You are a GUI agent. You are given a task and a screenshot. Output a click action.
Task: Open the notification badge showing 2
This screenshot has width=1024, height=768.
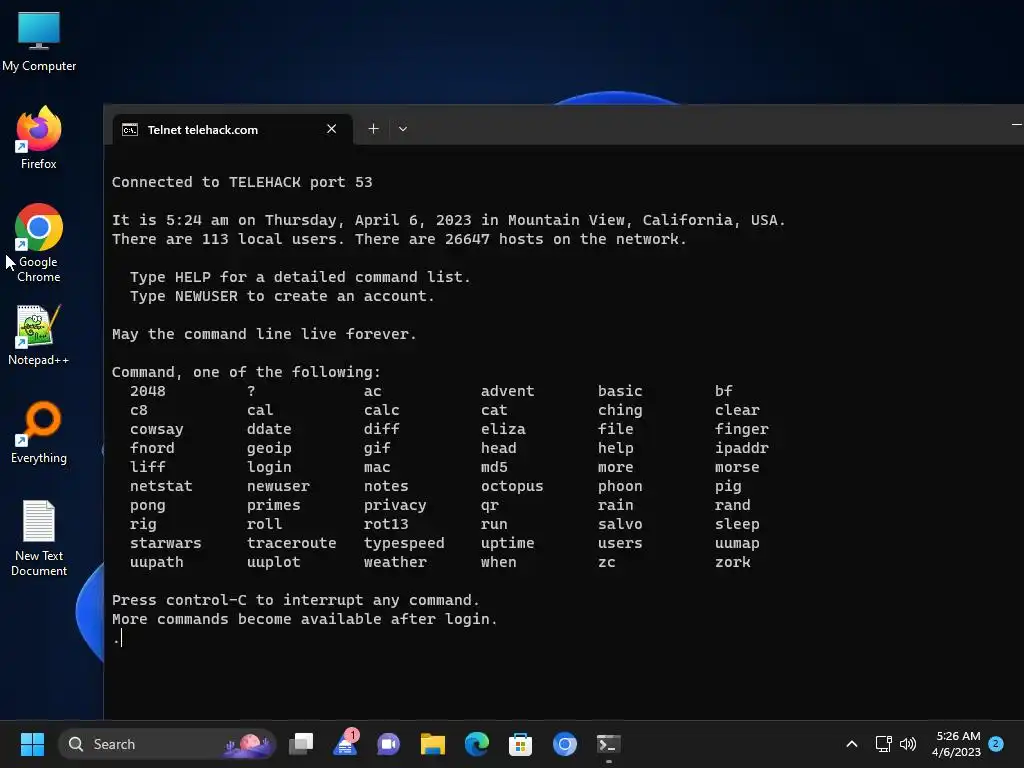point(996,744)
